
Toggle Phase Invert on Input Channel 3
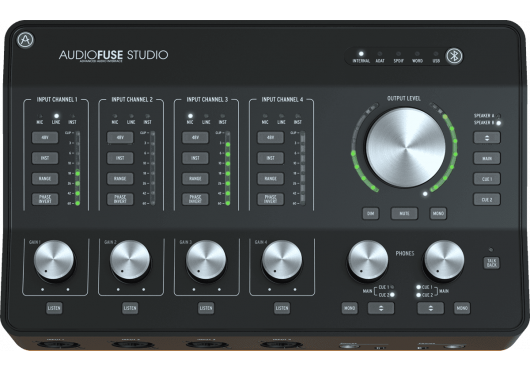pos(195,199)
